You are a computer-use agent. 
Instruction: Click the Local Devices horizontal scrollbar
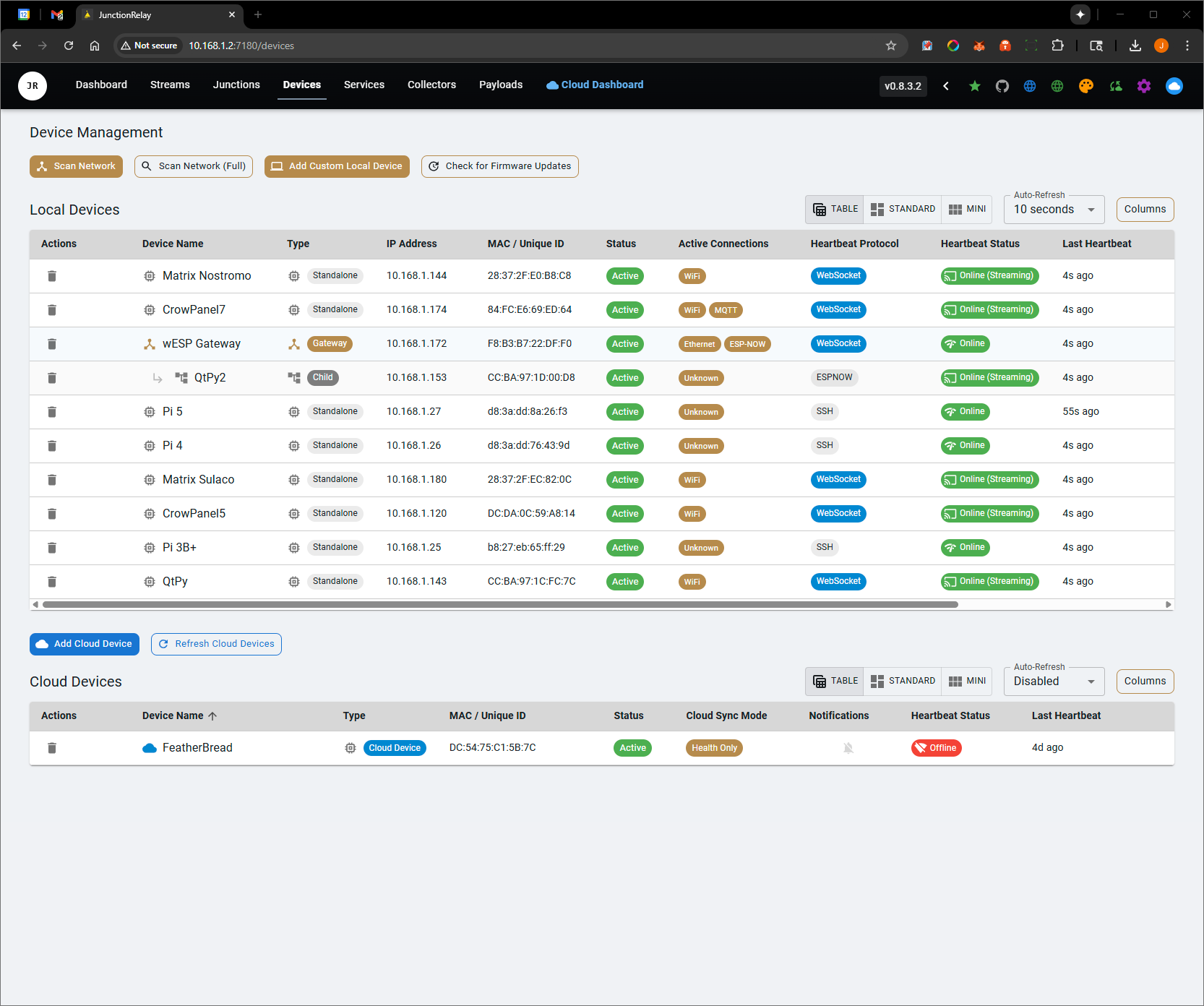[x=500, y=604]
